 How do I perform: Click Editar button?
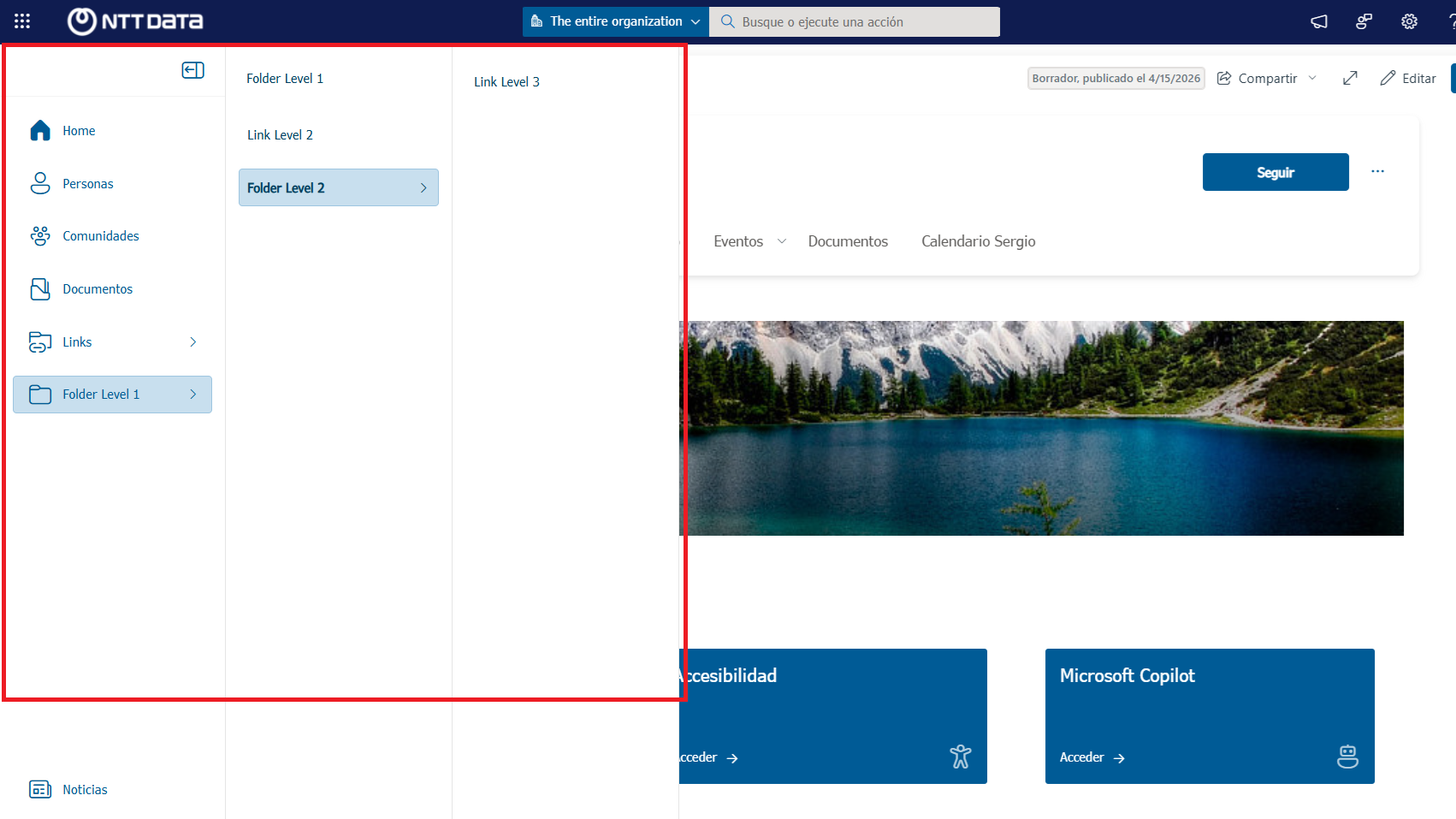pyautogui.click(x=1408, y=79)
